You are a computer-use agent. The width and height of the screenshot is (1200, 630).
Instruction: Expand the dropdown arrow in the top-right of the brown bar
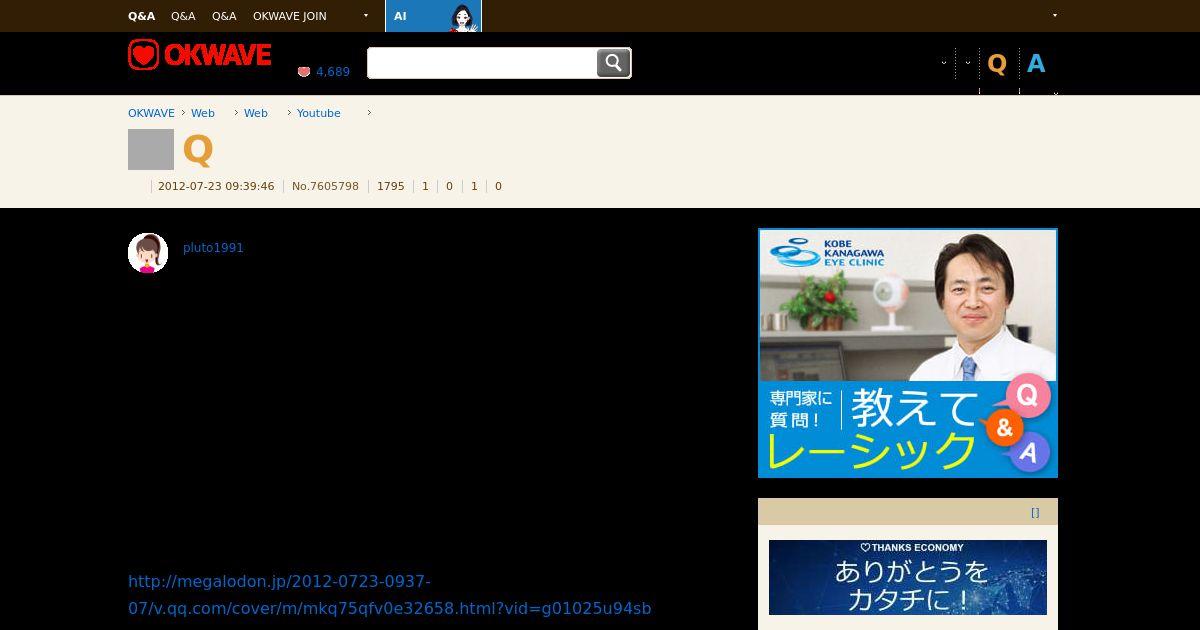tap(1055, 16)
